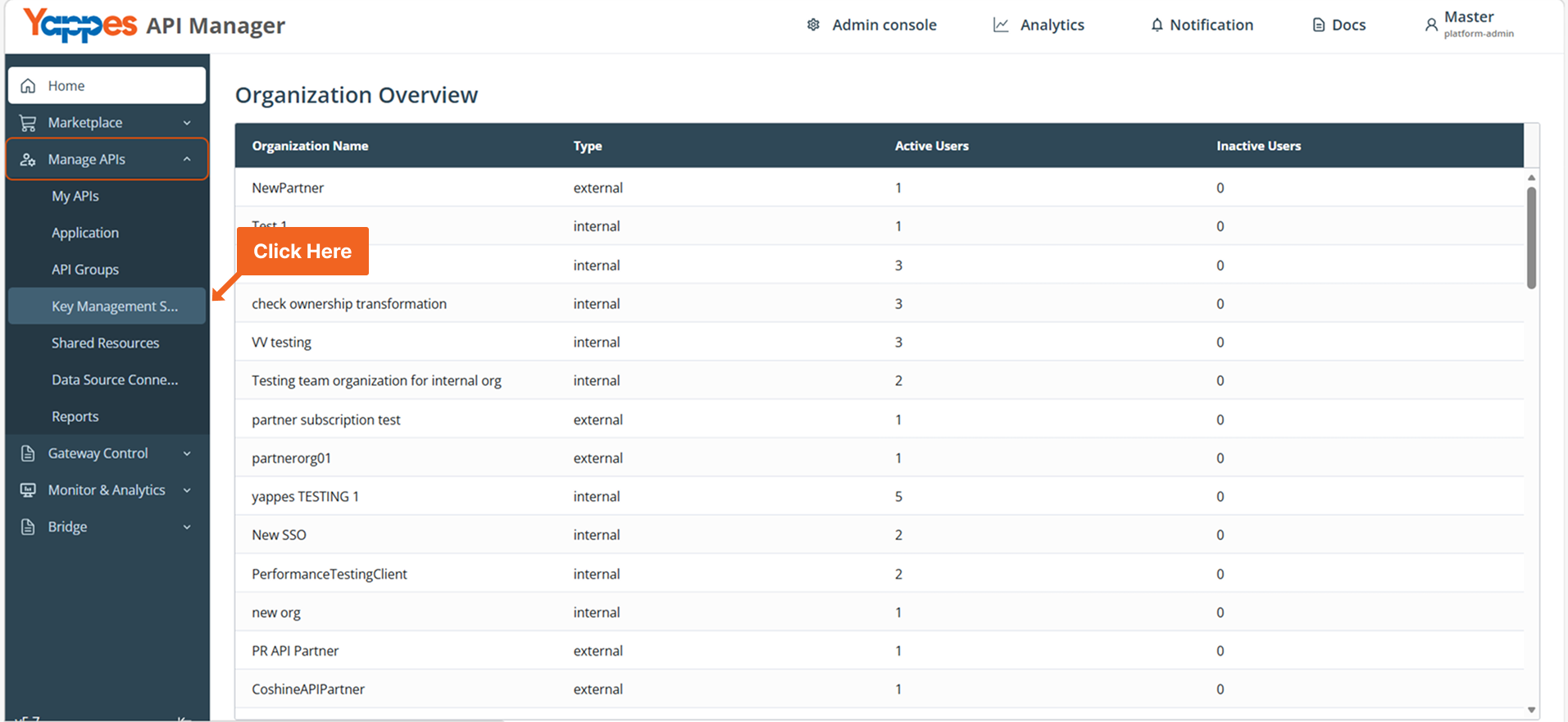Viewport: 1568px width, 722px height.
Task: Collapse the Manage APIs chevron
Action: 187,159
